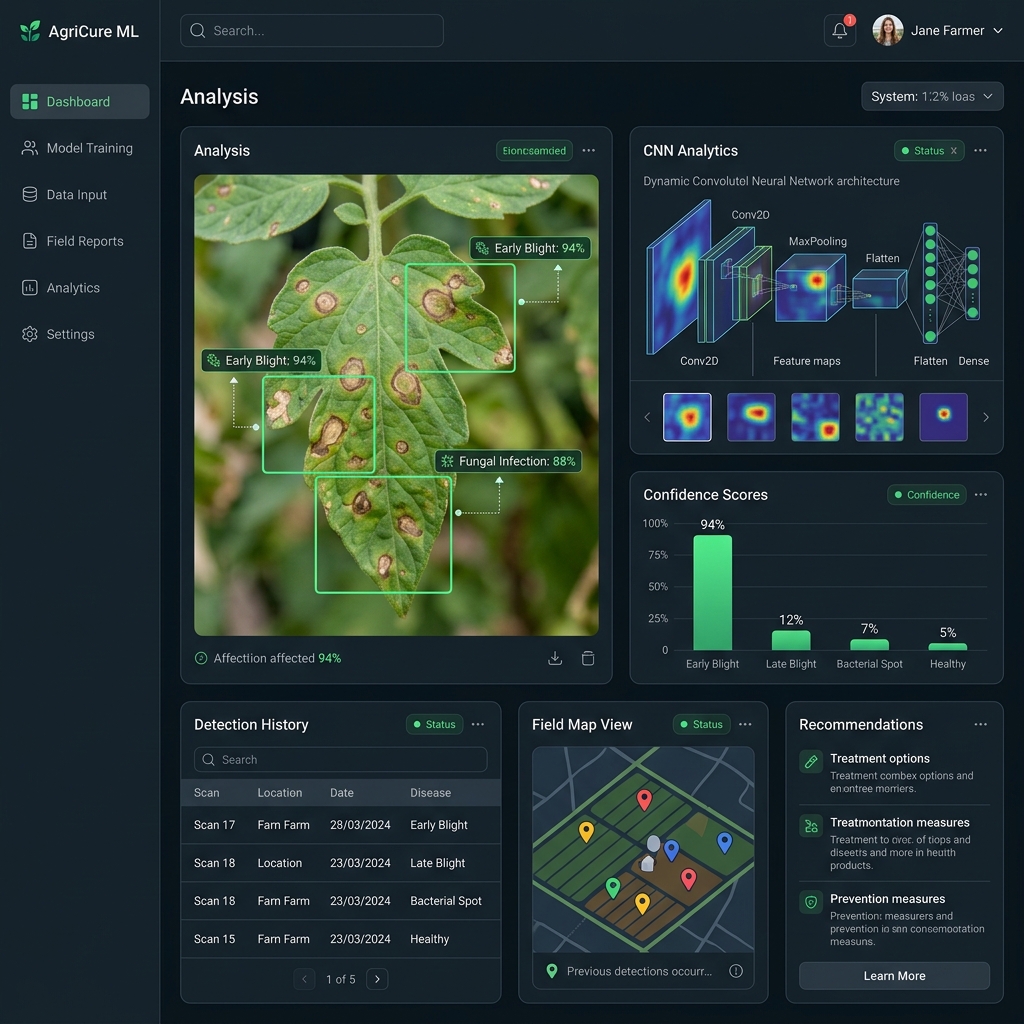Click the Treatment options icon
1024x1024 pixels.
[811, 761]
